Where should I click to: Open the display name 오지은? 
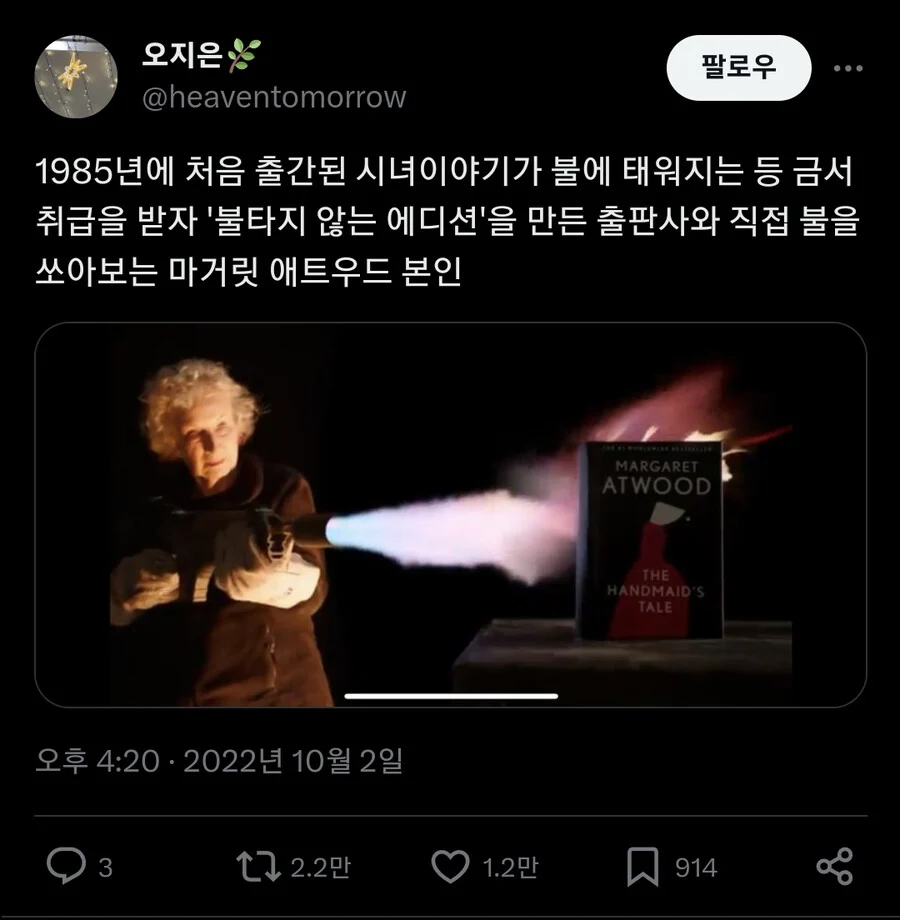pos(182,55)
